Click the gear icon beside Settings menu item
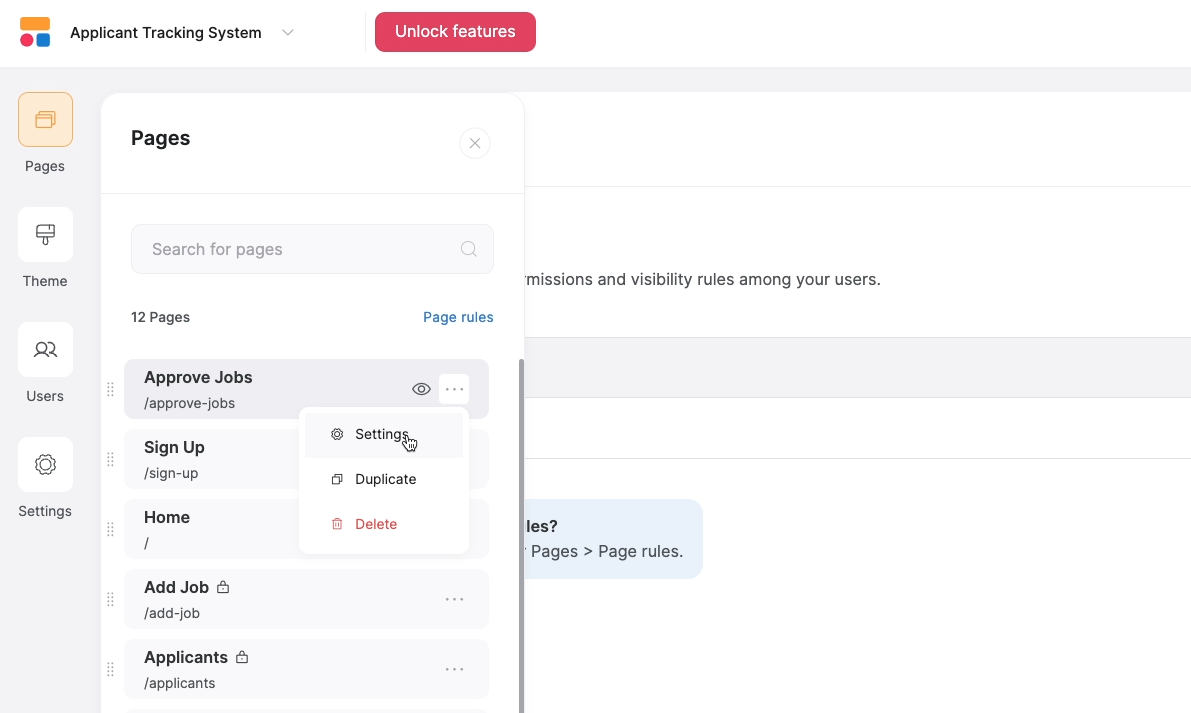Viewport: 1191px width, 713px height. point(337,434)
